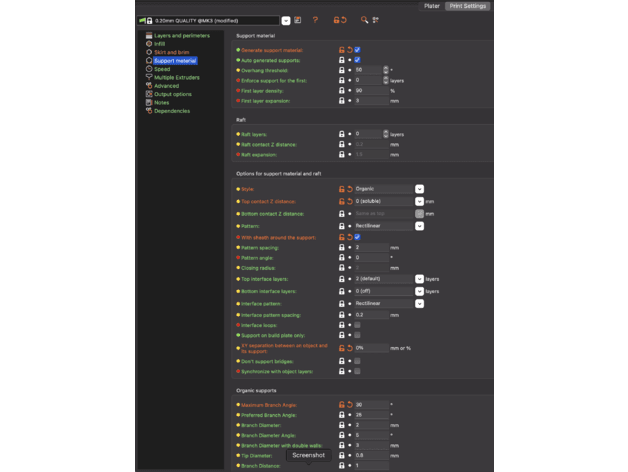628x472 pixels.
Task: Toggle Interface loops checkbox
Action: click(x=357, y=325)
